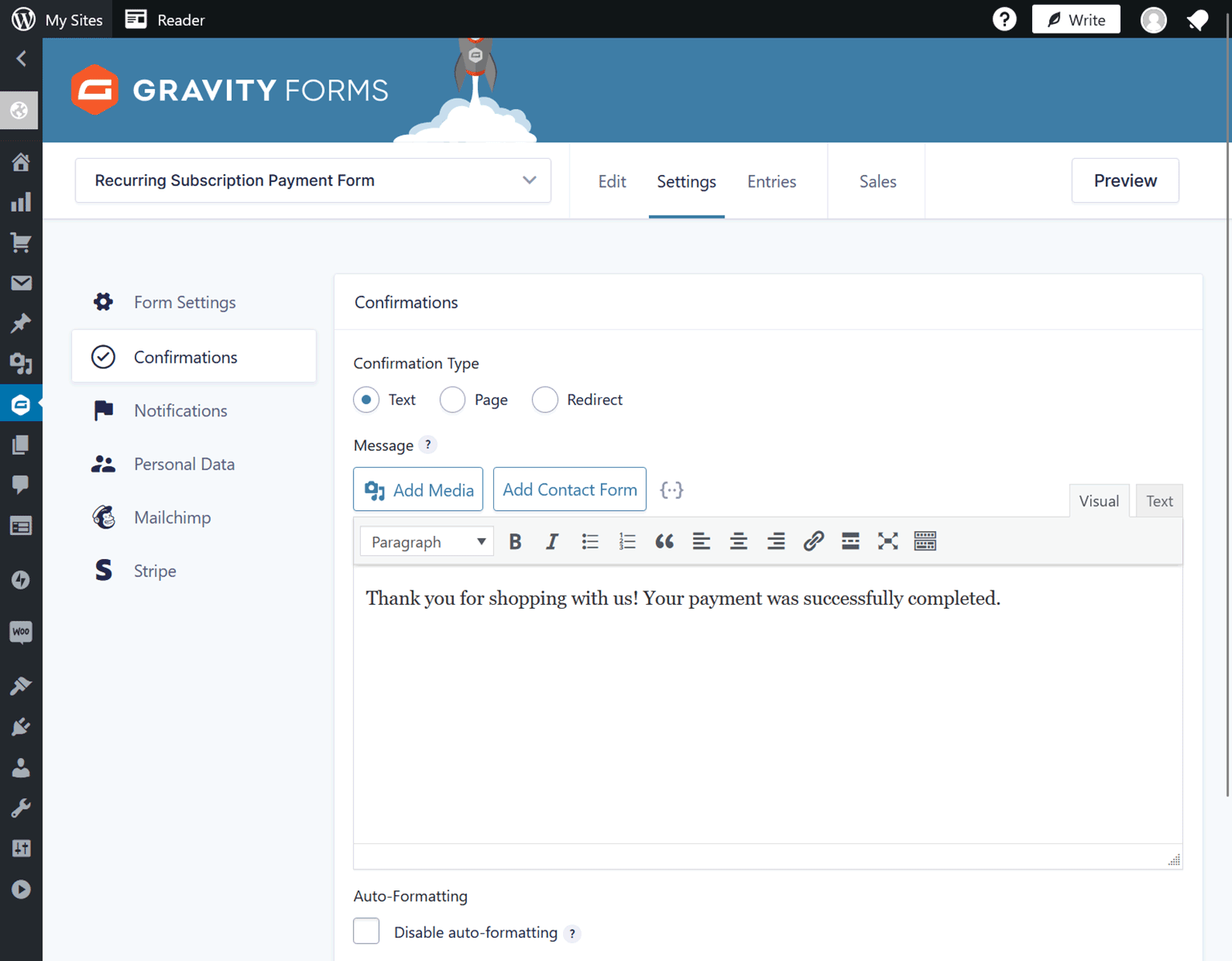The image size is (1232, 961).
Task: Insert a link with chain icon
Action: [x=813, y=541]
